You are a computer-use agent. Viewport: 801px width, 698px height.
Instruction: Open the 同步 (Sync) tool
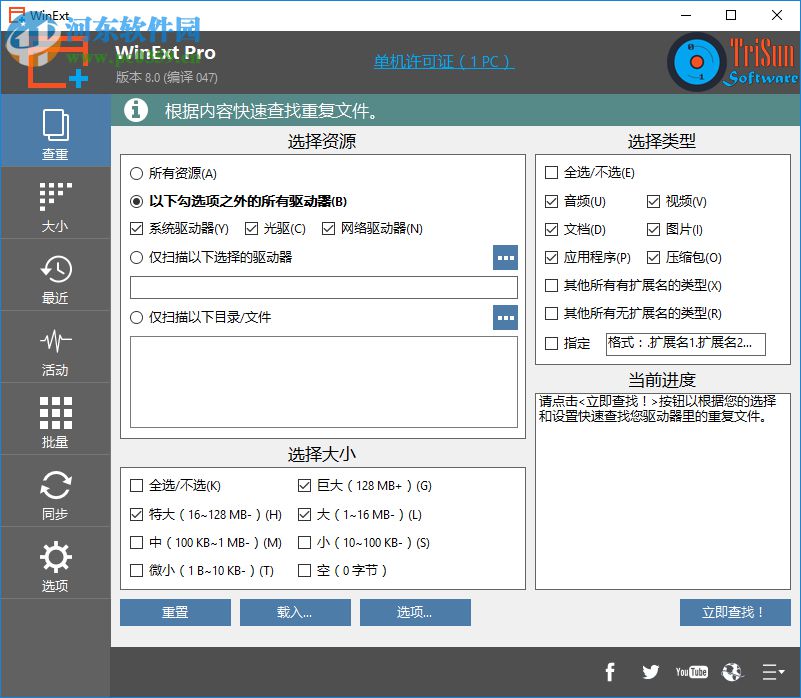55,491
